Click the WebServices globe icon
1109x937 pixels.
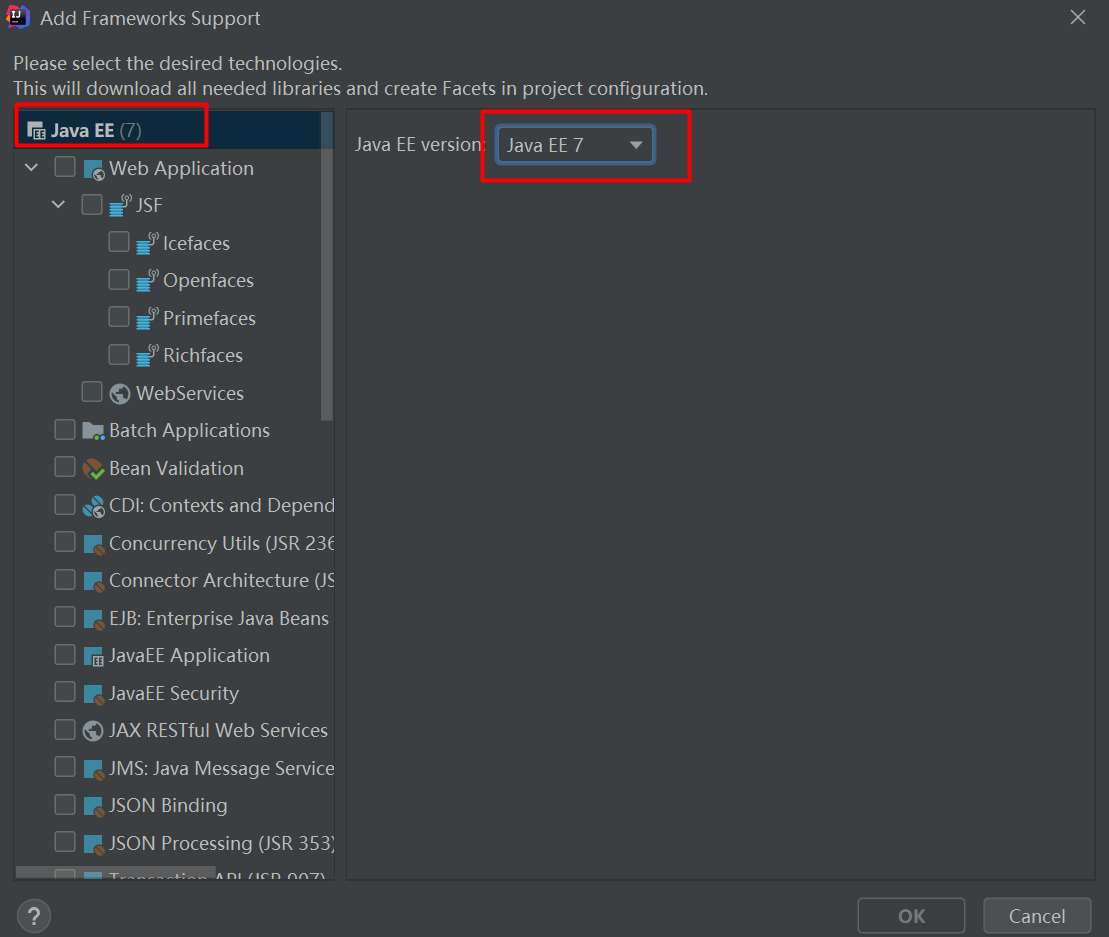(x=120, y=394)
